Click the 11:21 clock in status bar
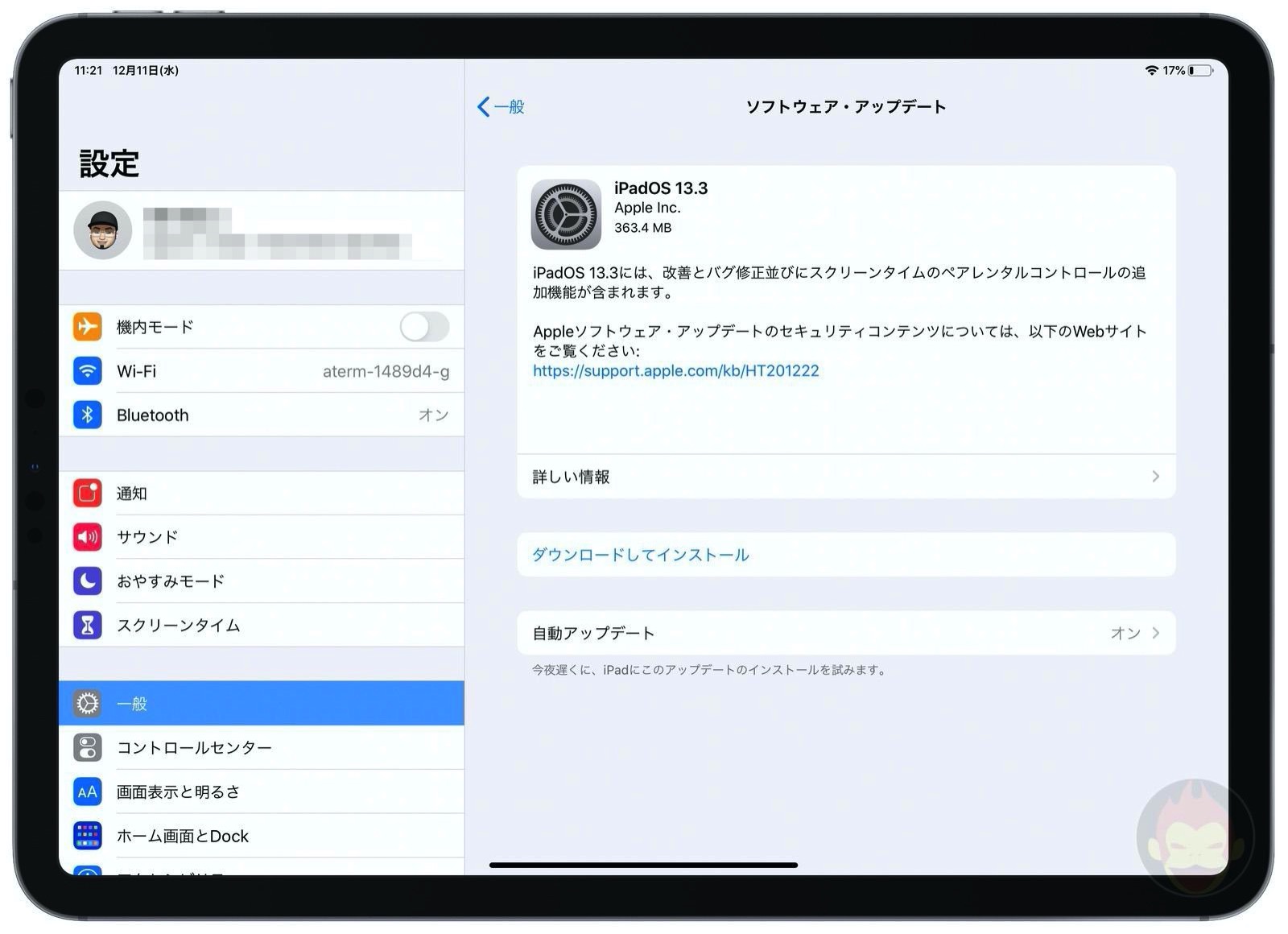 [89, 71]
